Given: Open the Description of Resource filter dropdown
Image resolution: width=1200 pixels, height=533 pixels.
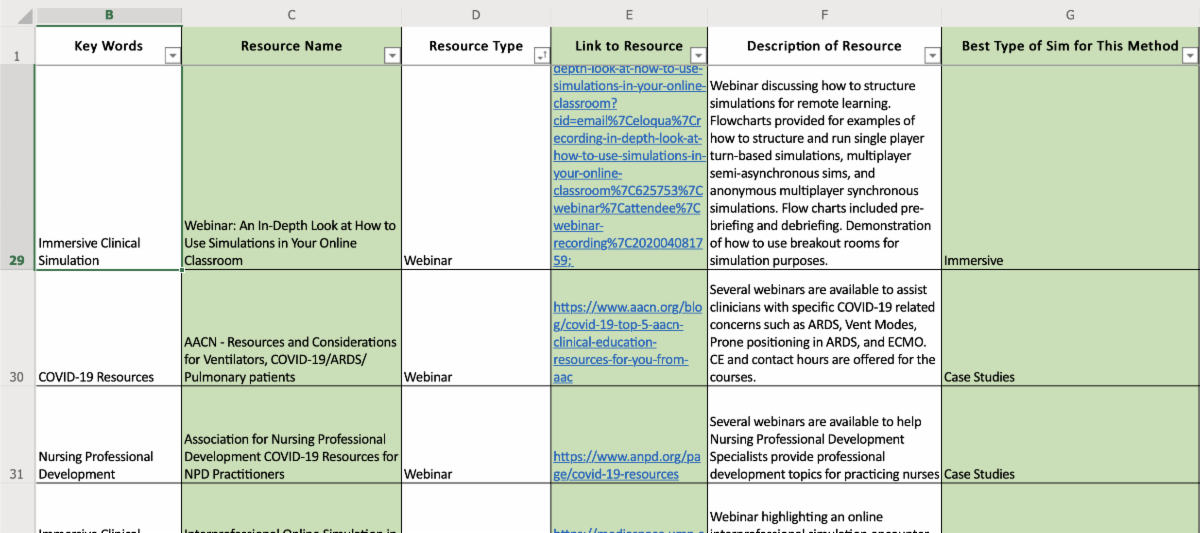Looking at the screenshot, I should coord(932,56).
